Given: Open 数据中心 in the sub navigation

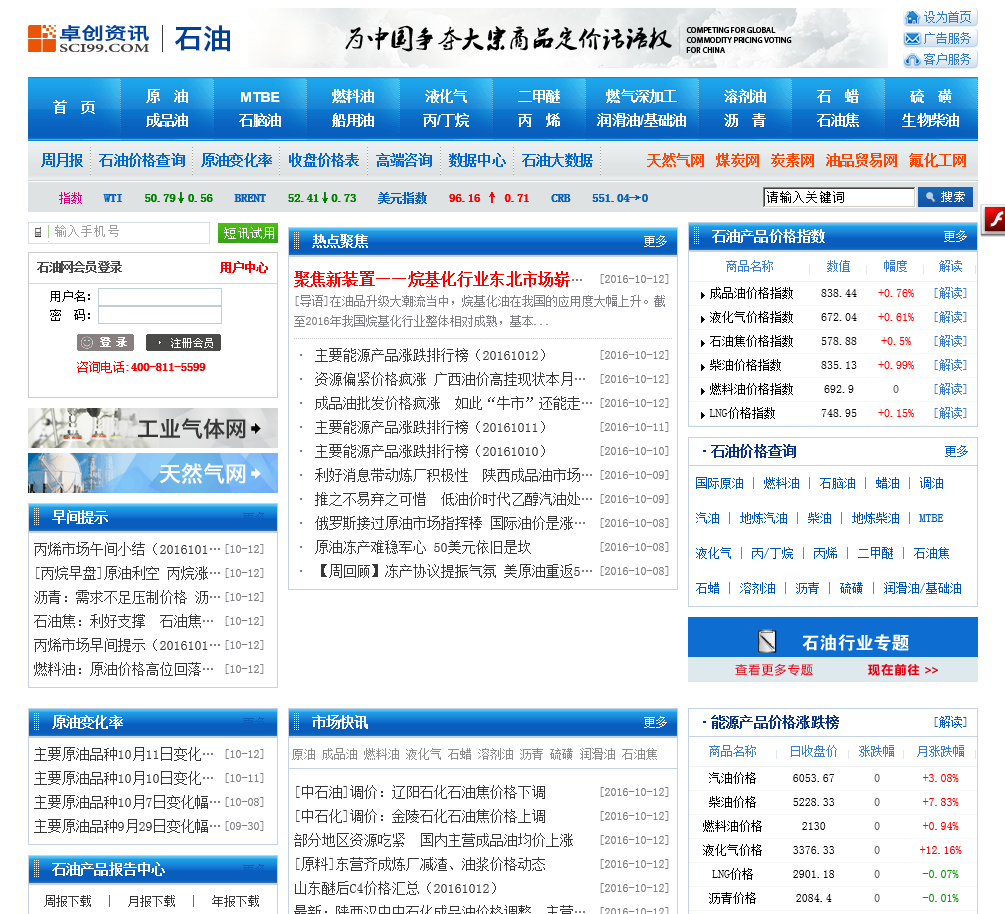Looking at the screenshot, I should click(477, 160).
